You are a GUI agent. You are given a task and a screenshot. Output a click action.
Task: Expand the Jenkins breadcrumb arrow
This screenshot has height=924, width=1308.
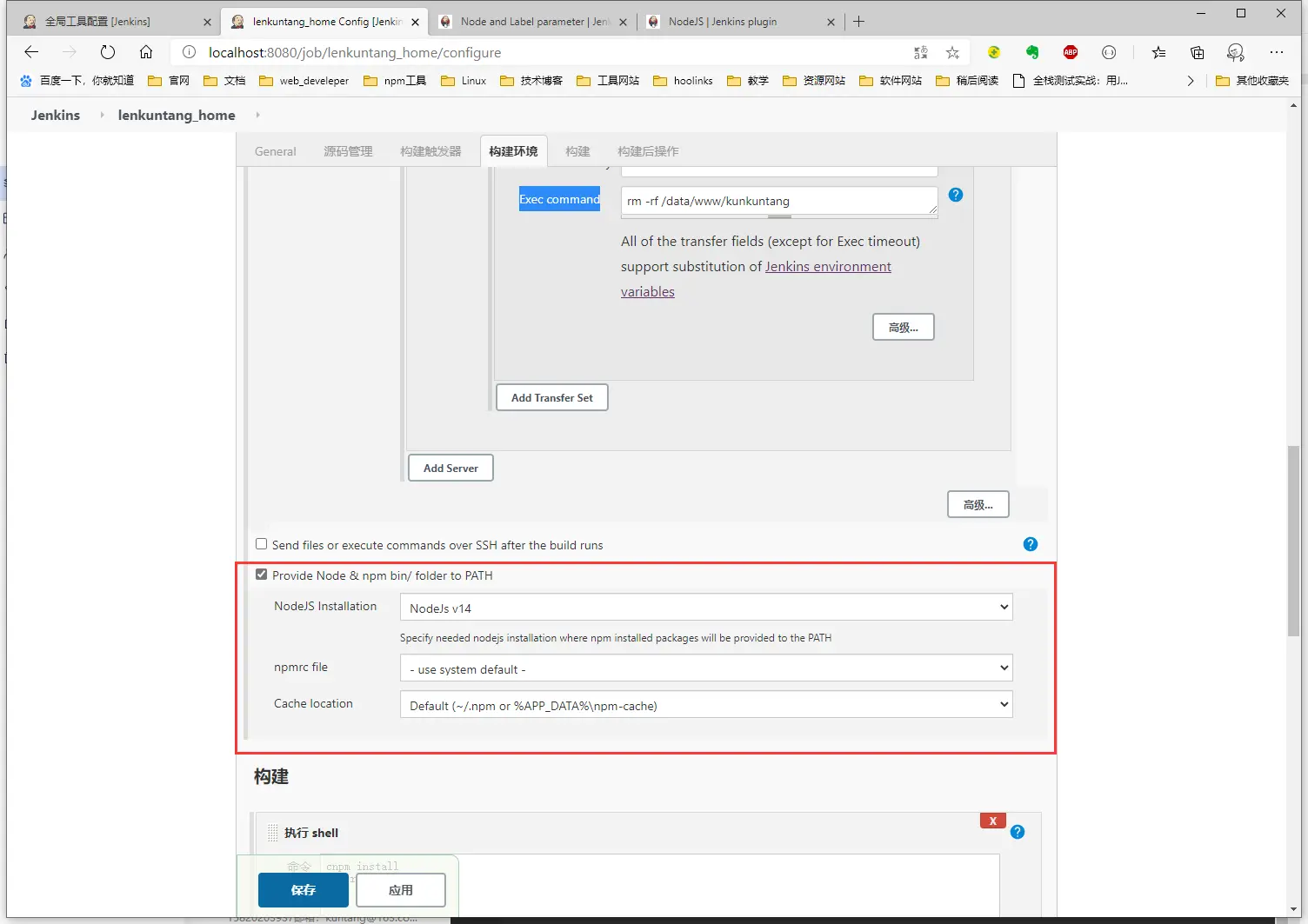click(x=102, y=115)
